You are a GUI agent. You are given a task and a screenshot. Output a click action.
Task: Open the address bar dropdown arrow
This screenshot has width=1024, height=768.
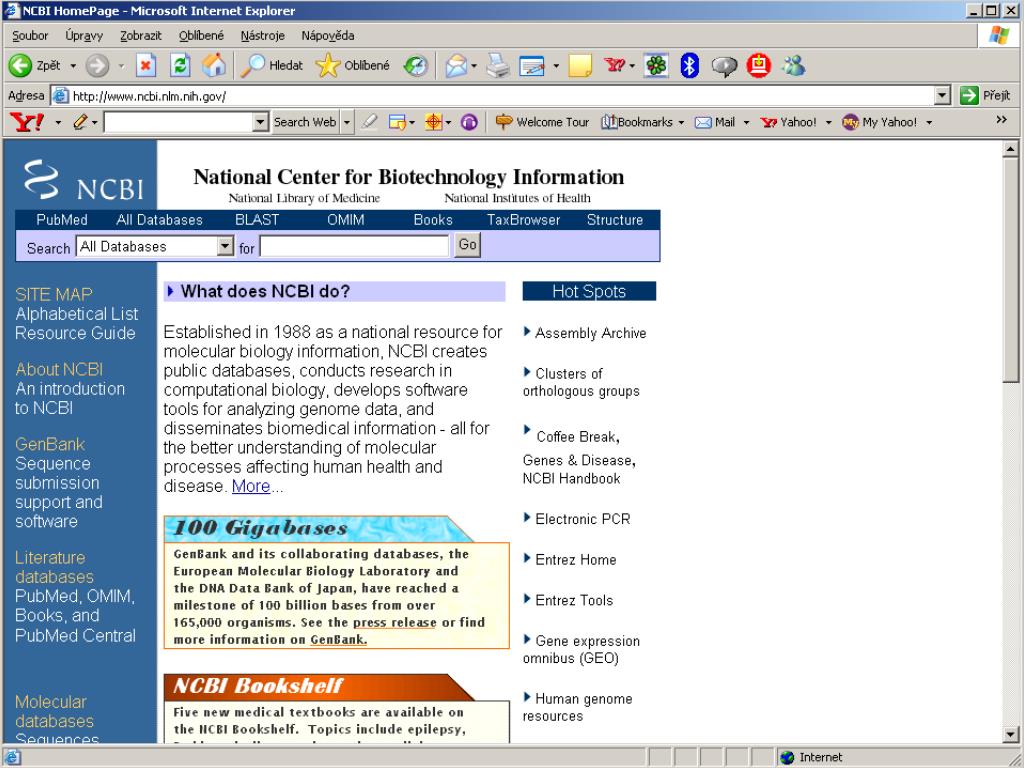942,96
